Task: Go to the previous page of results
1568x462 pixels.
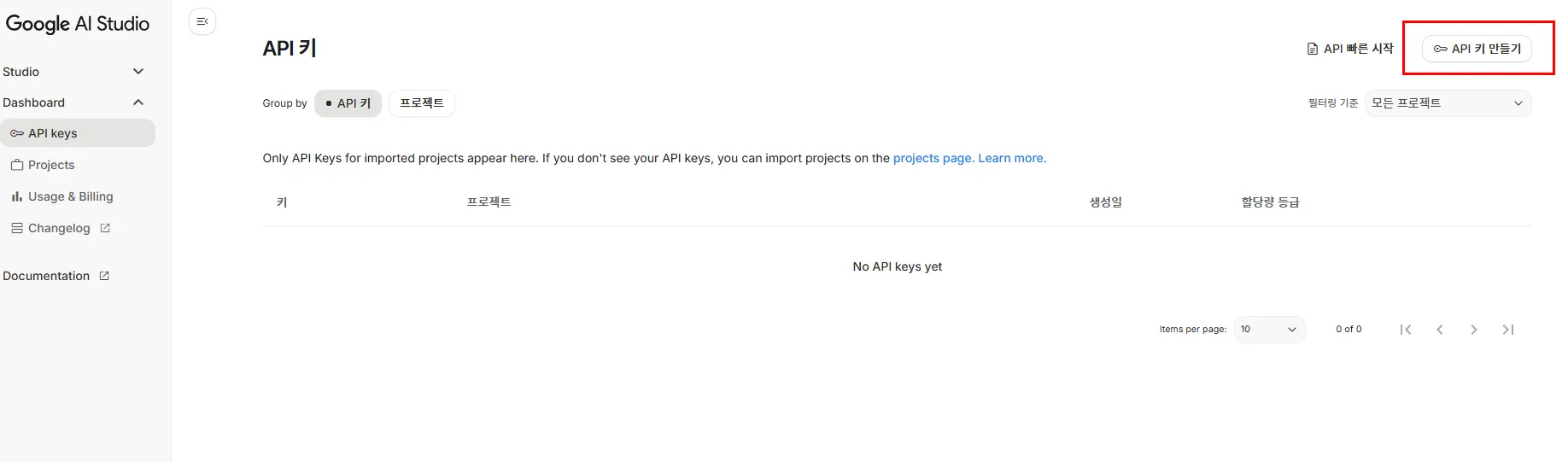Action: [x=1440, y=330]
